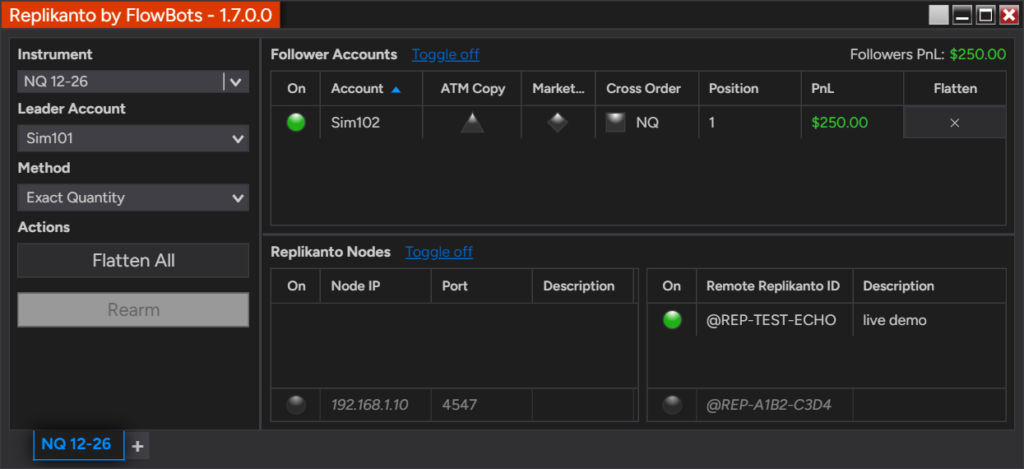Select the Sim102 account cell
The height and width of the screenshot is (469, 1024).
point(372,123)
